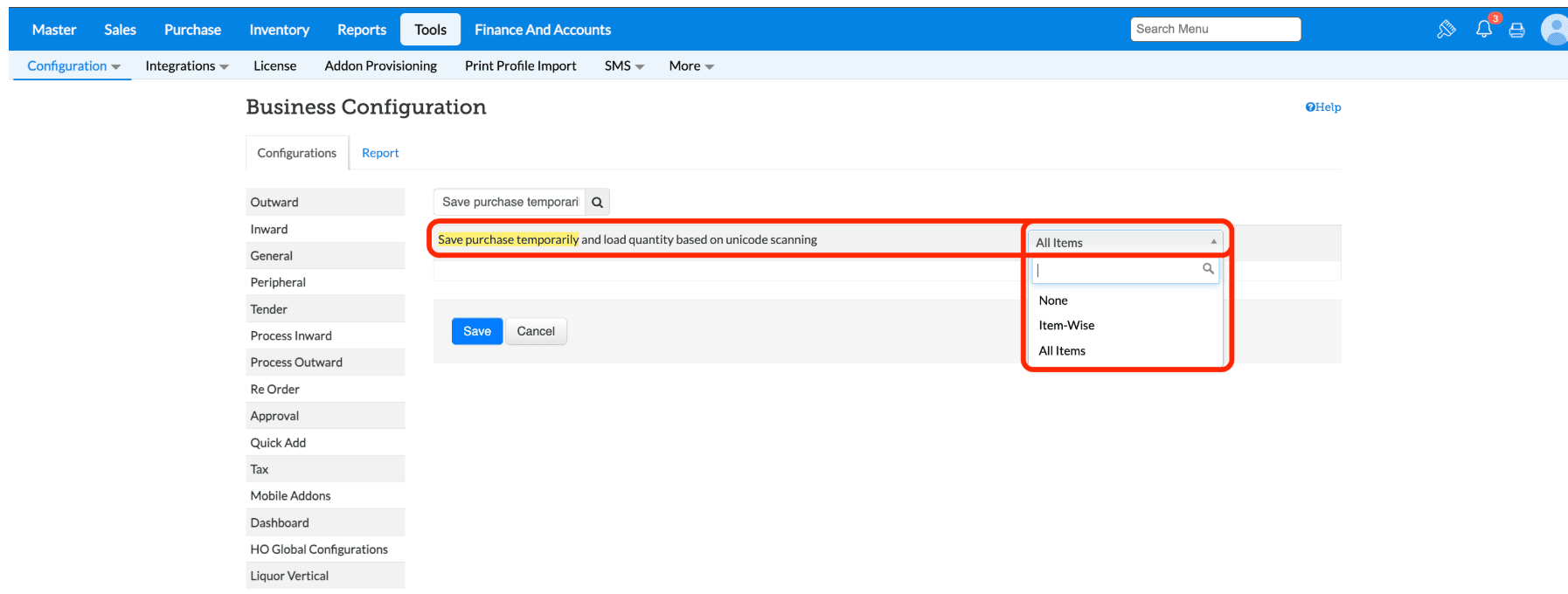Open the user profile avatar
Viewport: 1568px width, 594px height.
pos(1554,30)
